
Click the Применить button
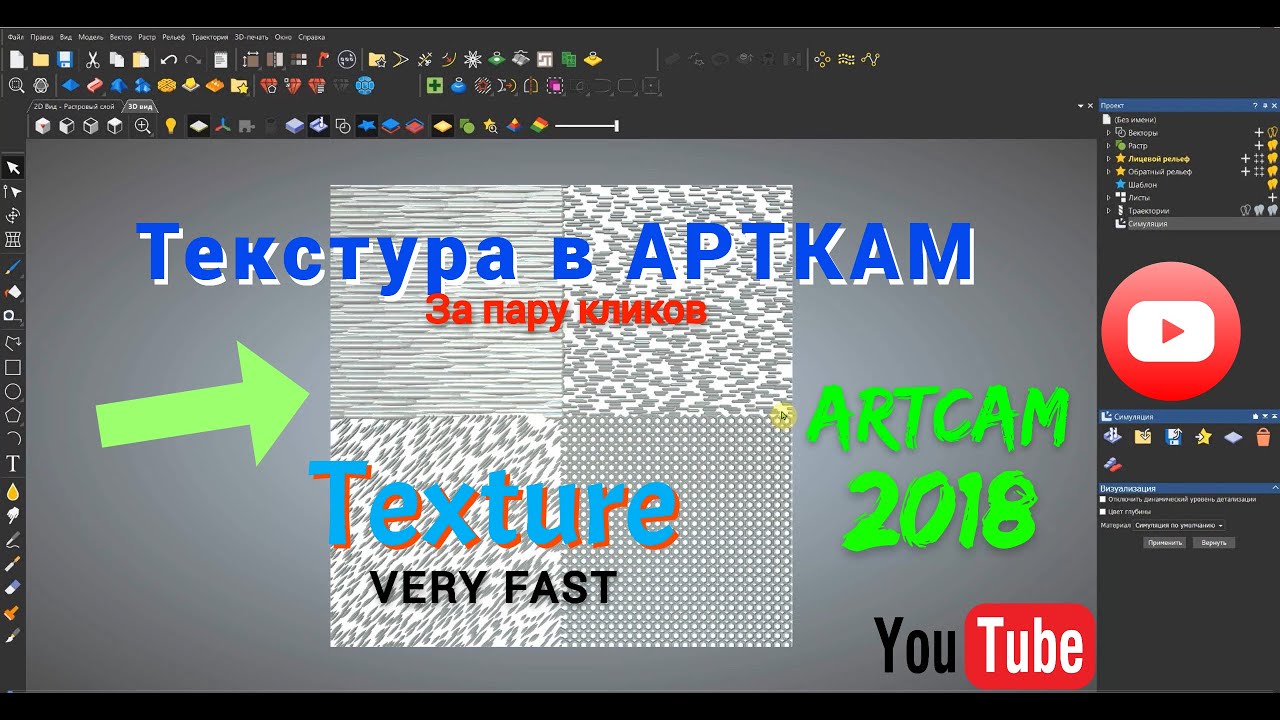tap(1165, 542)
